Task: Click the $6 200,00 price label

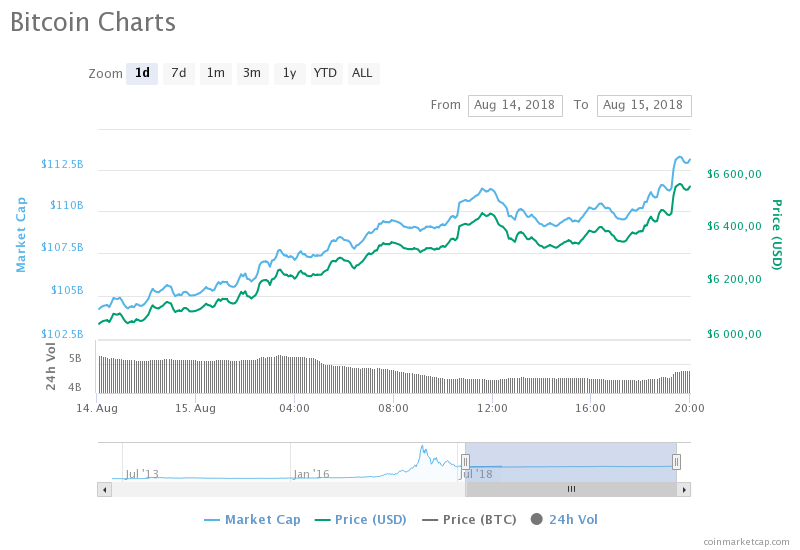Action: pos(734,279)
